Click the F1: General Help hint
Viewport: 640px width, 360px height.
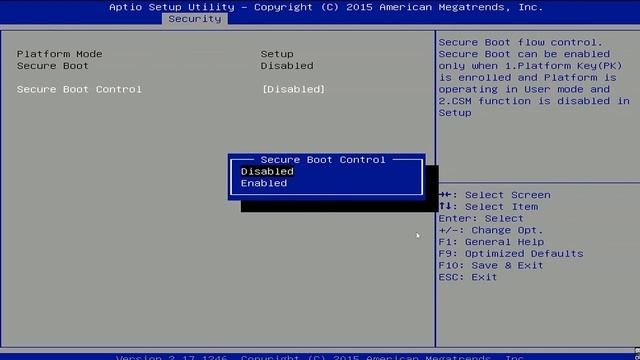click(491, 242)
